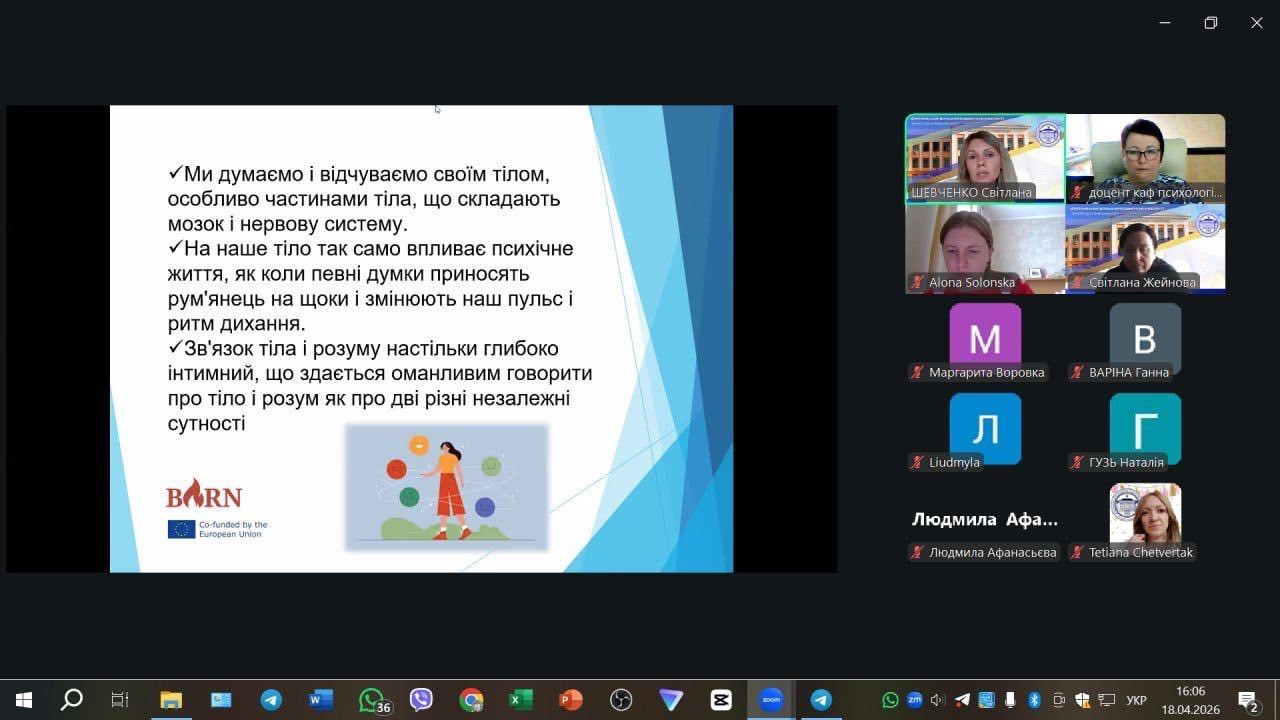Open Google Chrome from the taskbar
The image size is (1280, 720).
(x=471, y=700)
